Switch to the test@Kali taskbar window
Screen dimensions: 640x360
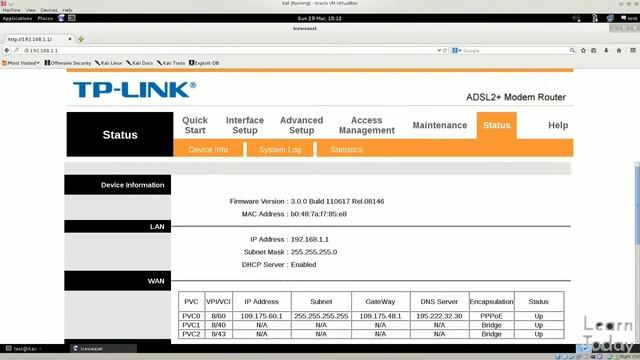click(x=25, y=349)
